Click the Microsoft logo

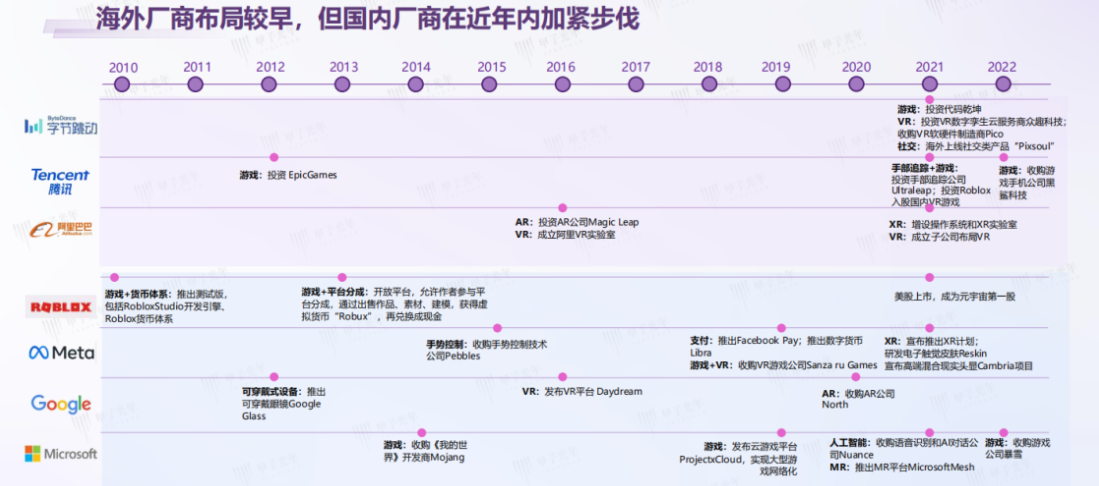tap(61, 454)
